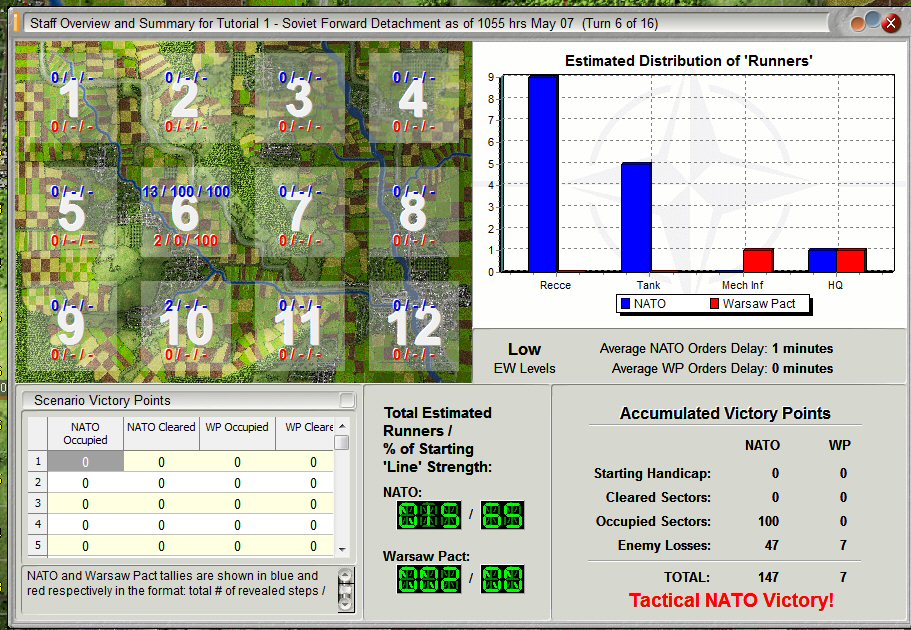The height and width of the screenshot is (630, 911).
Task: Click the table scrollbar down arrow
Action: pyautogui.click(x=342, y=549)
